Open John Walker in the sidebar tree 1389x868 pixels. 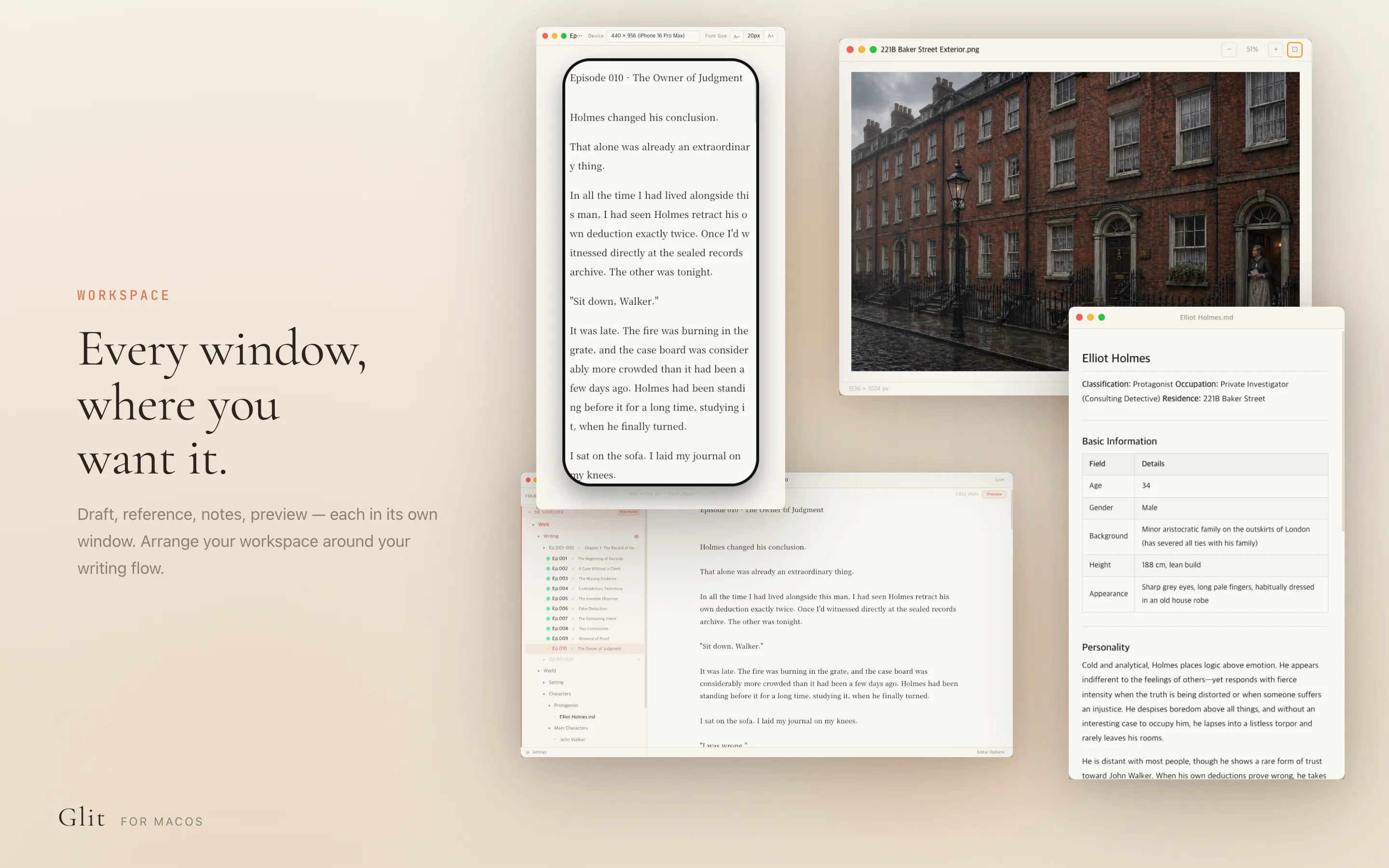[572, 739]
